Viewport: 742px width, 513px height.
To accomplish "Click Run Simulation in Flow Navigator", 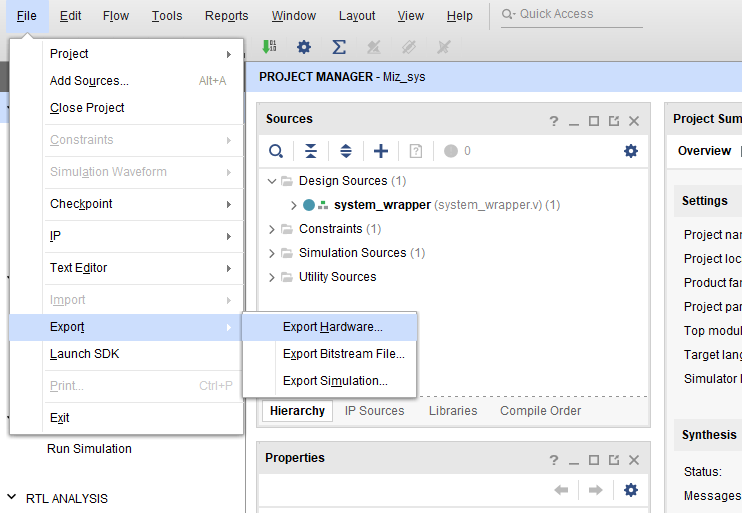I will pos(89,449).
